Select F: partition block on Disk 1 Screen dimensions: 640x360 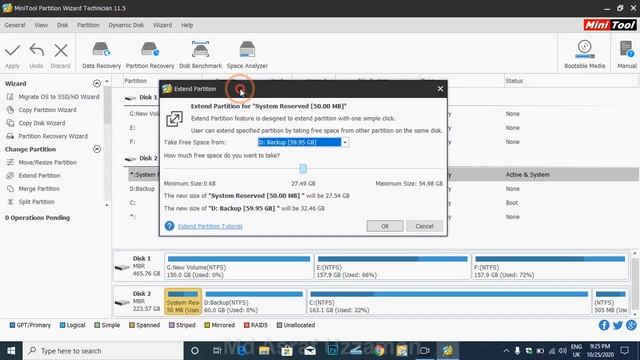[550, 267]
